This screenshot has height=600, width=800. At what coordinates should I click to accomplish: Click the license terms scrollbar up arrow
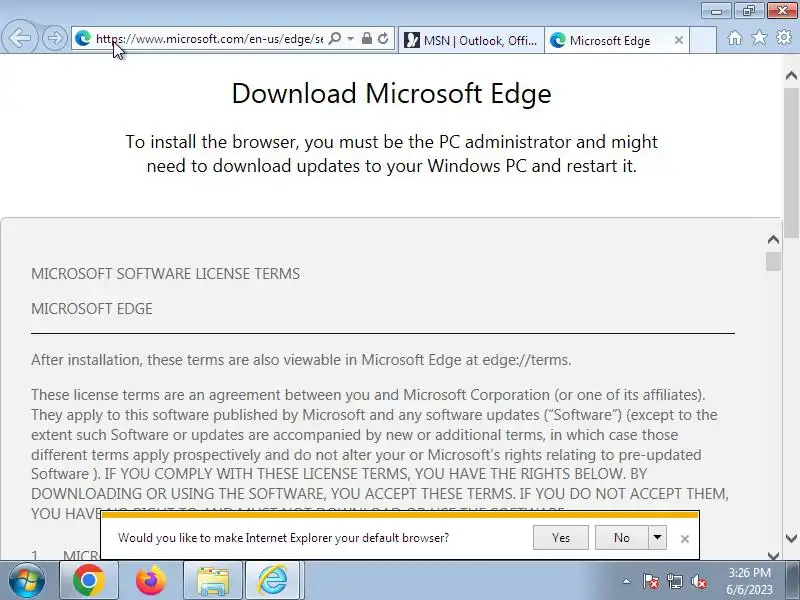pyautogui.click(x=773, y=239)
